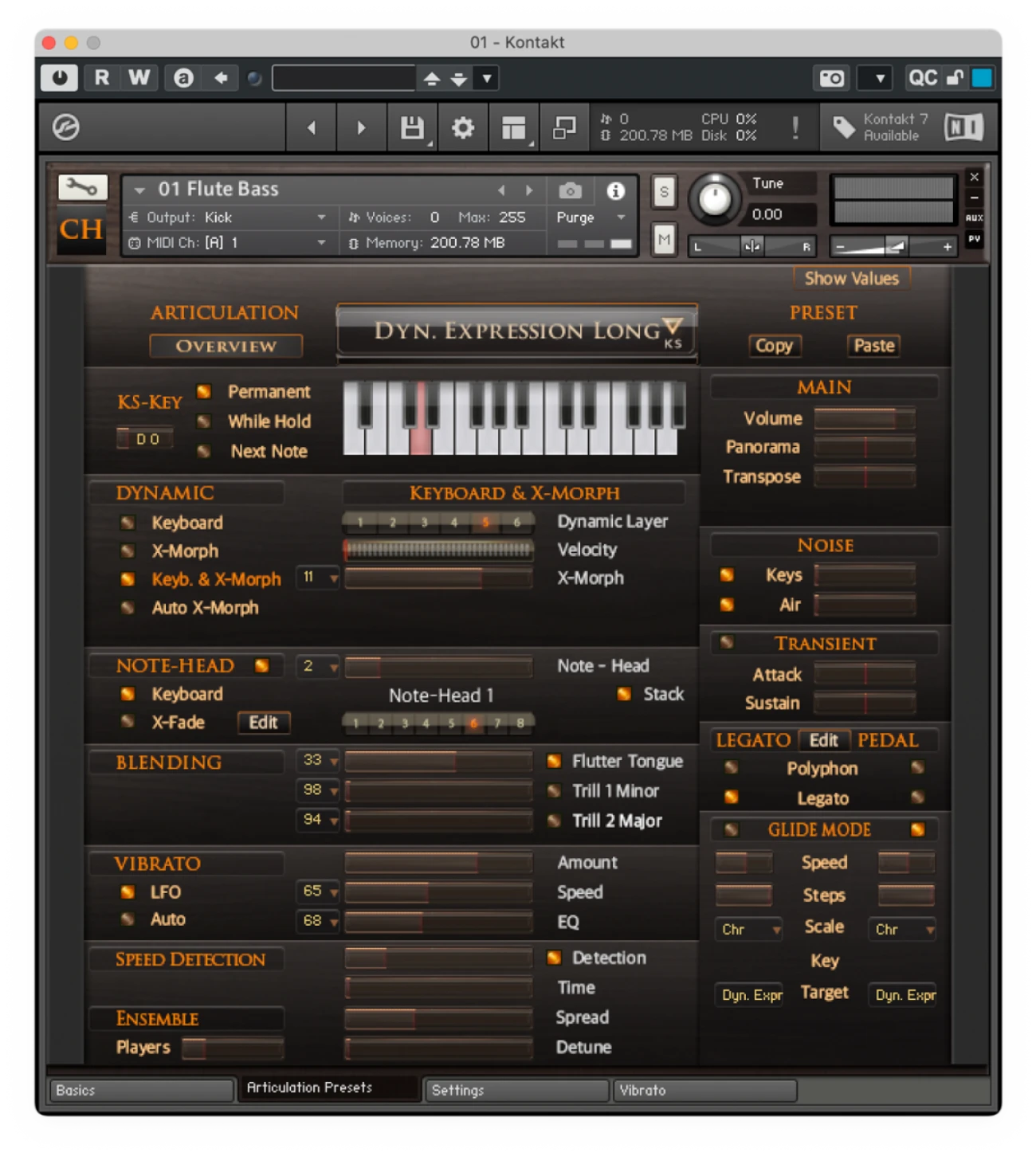
Task: Select the Legato tab label
Action: (753, 740)
